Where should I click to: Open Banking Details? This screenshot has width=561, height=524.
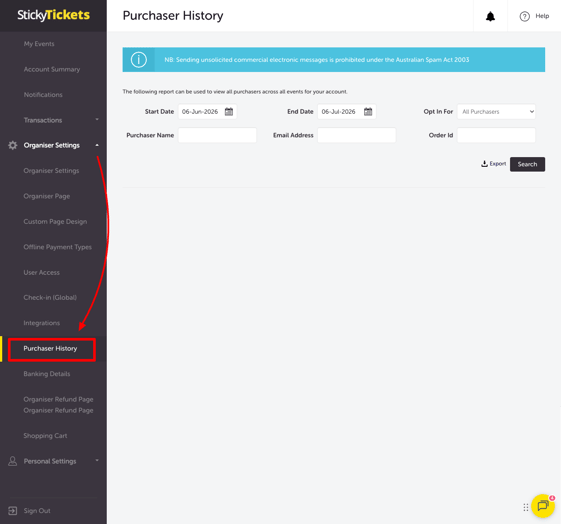tap(47, 374)
